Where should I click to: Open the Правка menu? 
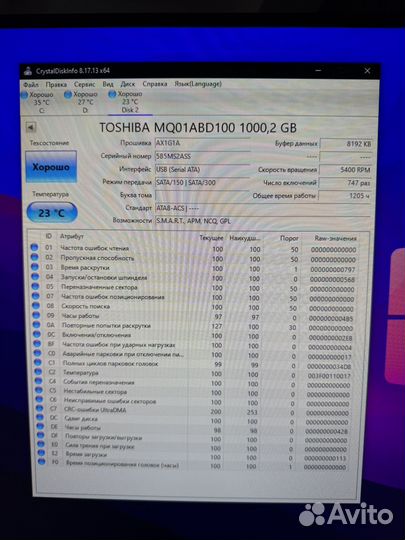pyautogui.click(x=56, y=84)
